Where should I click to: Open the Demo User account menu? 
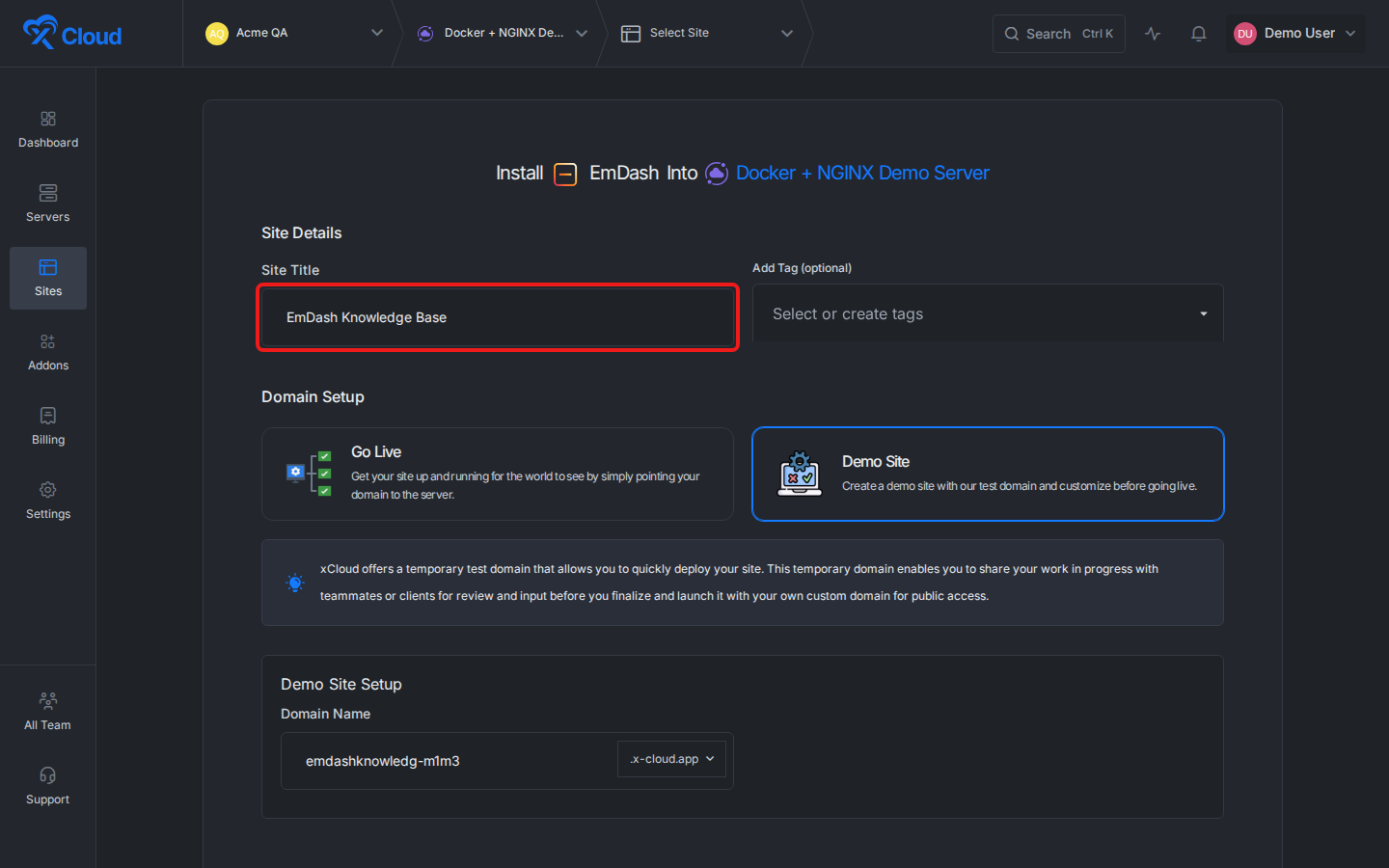pos(1295,34)
